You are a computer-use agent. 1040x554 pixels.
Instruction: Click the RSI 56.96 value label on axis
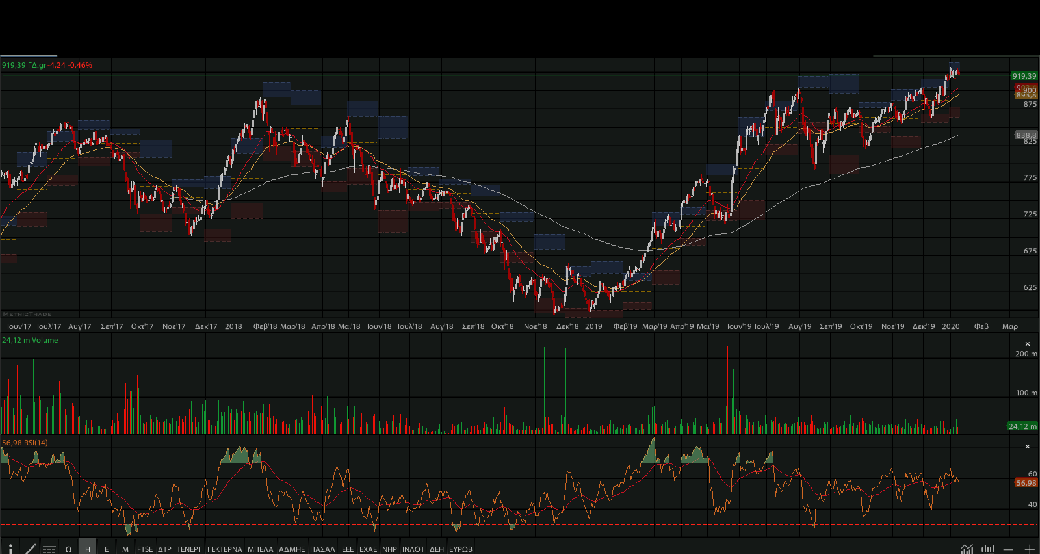1024,482
